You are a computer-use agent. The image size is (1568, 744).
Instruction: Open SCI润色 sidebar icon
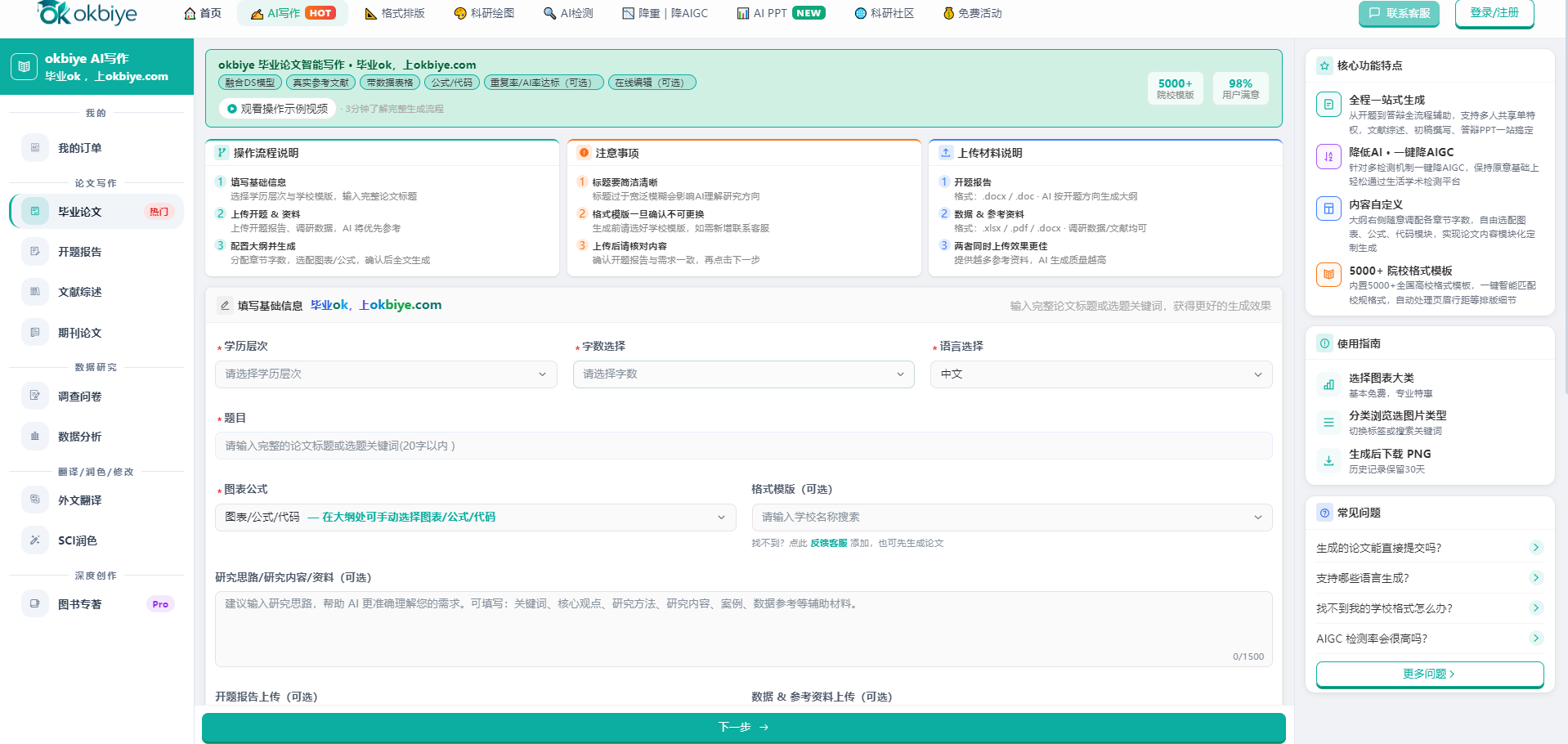tap(34, 540)
